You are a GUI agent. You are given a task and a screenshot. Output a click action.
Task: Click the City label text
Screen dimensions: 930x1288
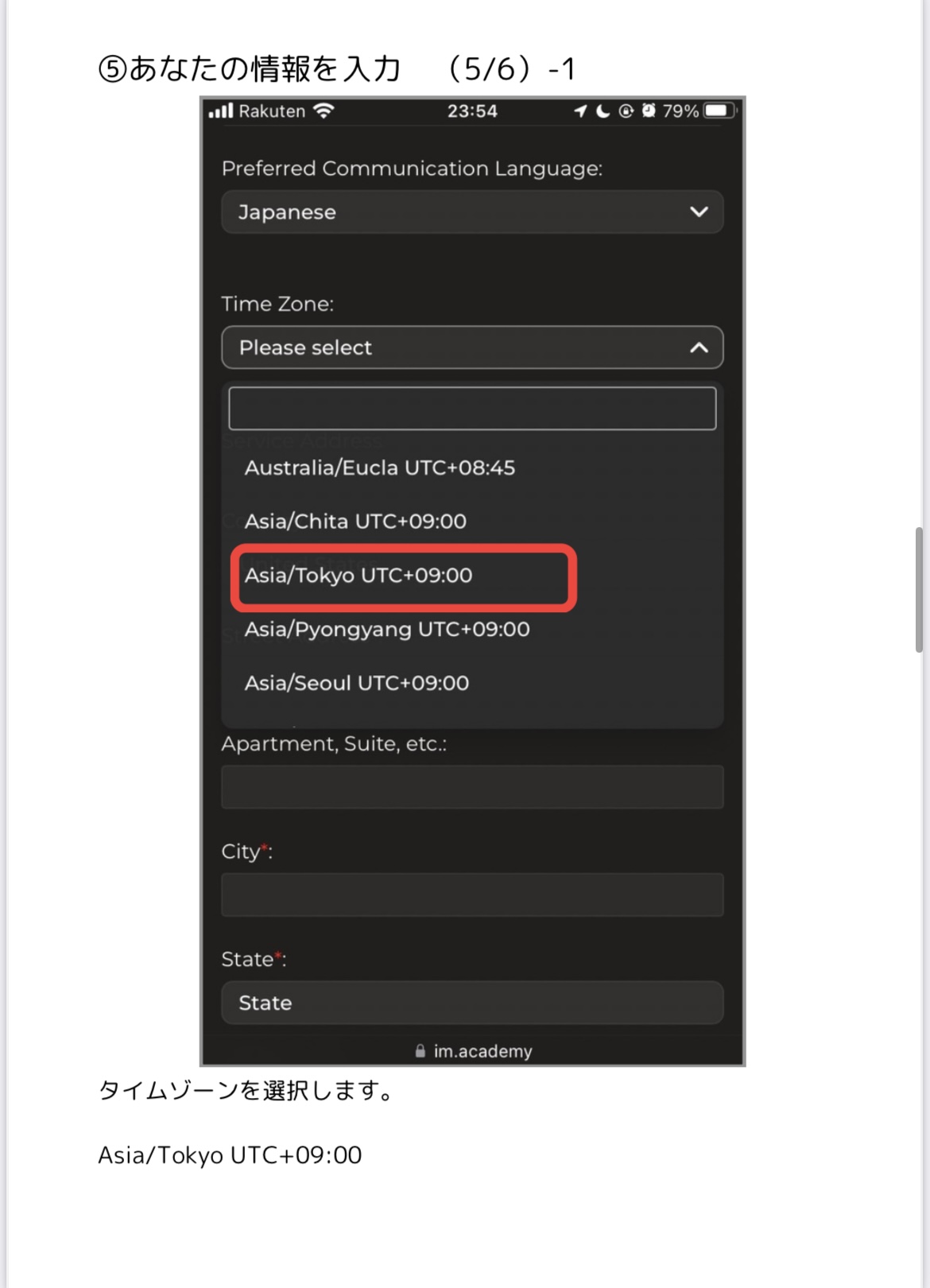coord(246,852)
